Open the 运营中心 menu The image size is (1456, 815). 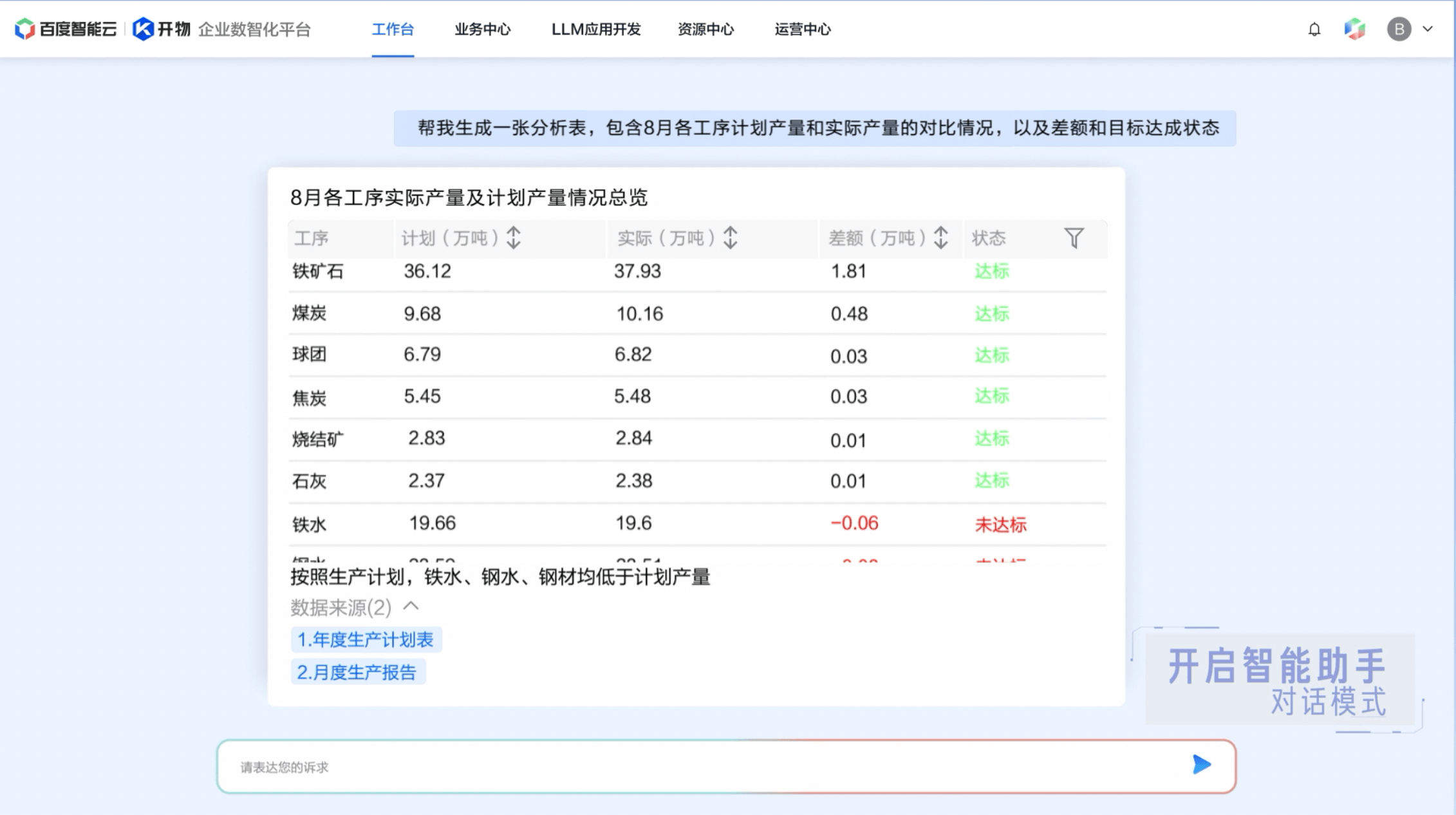pyautogui.click(x=803, y=29)
